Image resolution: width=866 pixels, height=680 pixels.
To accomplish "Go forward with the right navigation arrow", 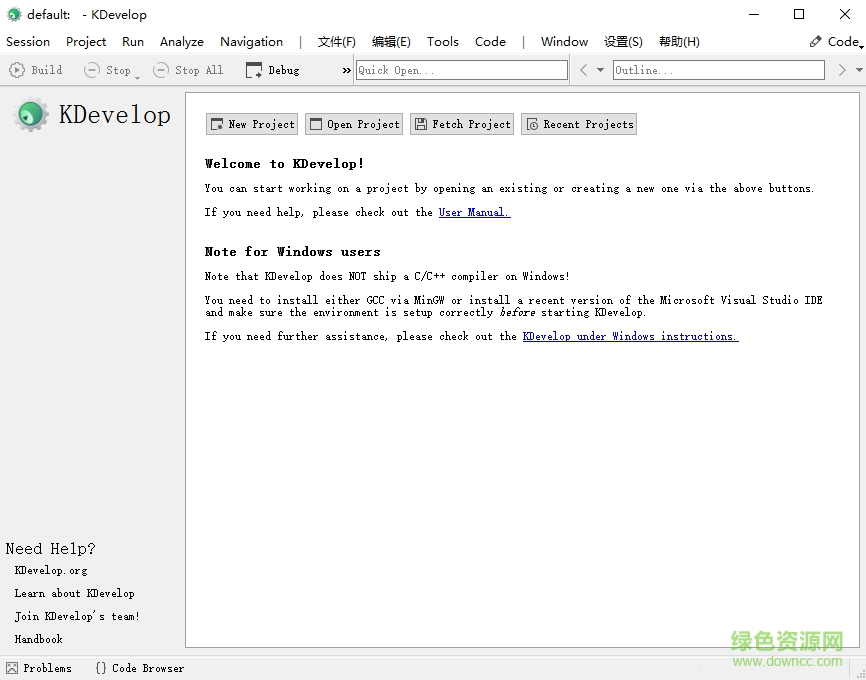I will 842,70.
